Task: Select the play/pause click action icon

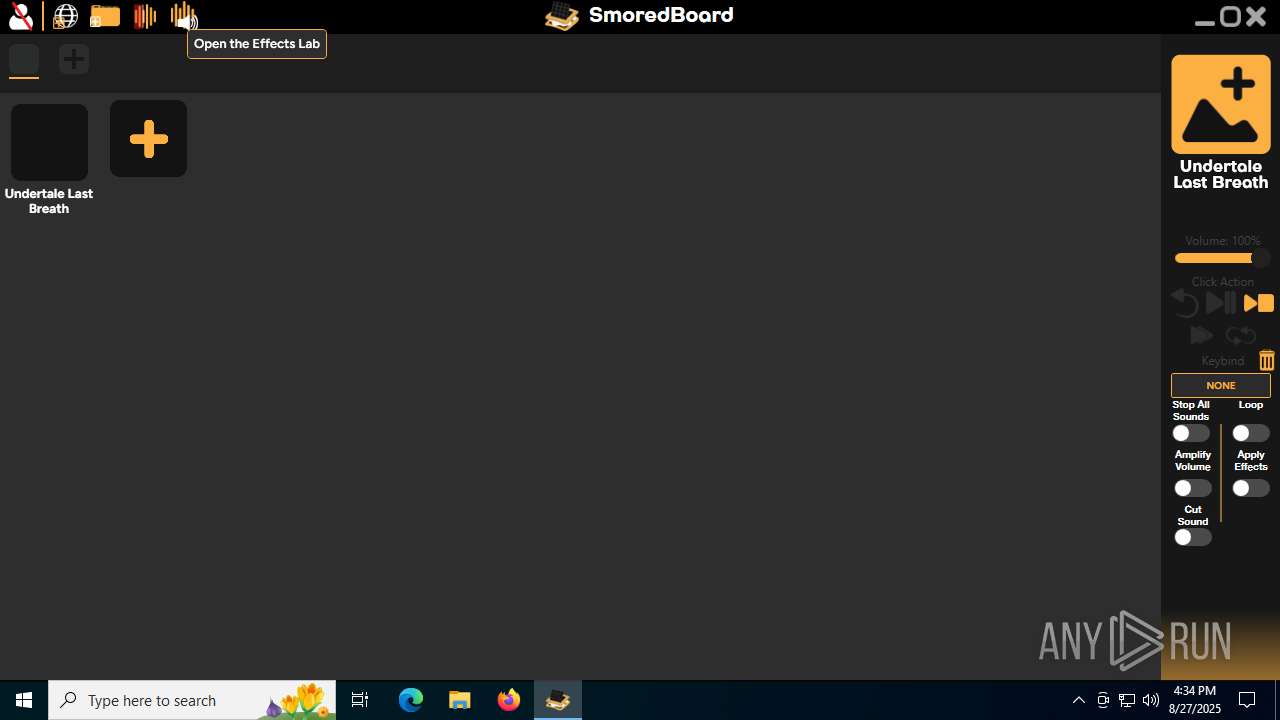Action: (x=1221, y=303)
